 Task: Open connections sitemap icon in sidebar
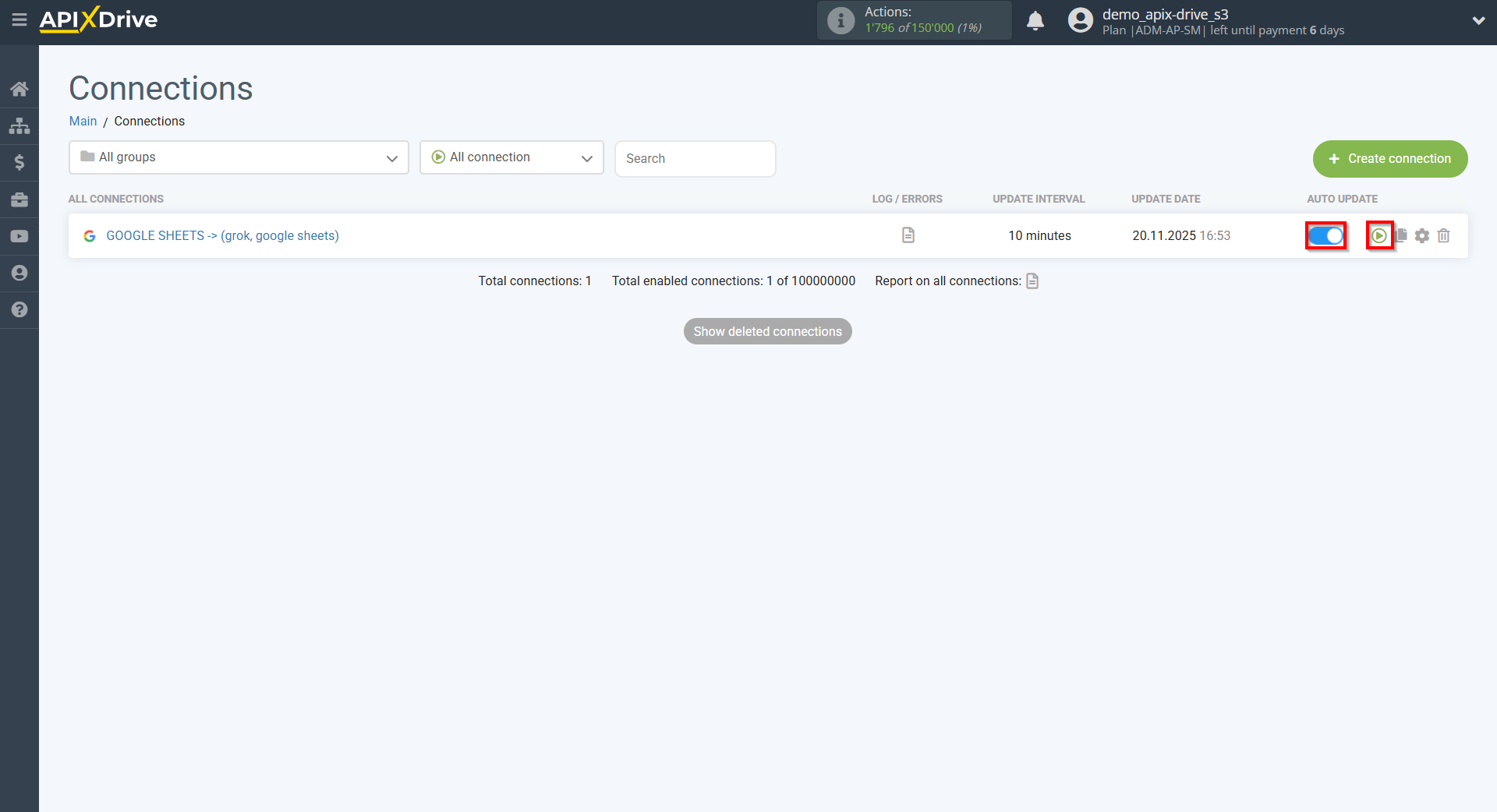click(x=19, y=125)
